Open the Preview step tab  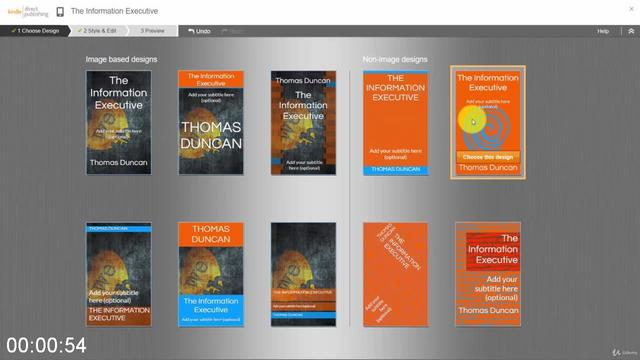(153, 31)
